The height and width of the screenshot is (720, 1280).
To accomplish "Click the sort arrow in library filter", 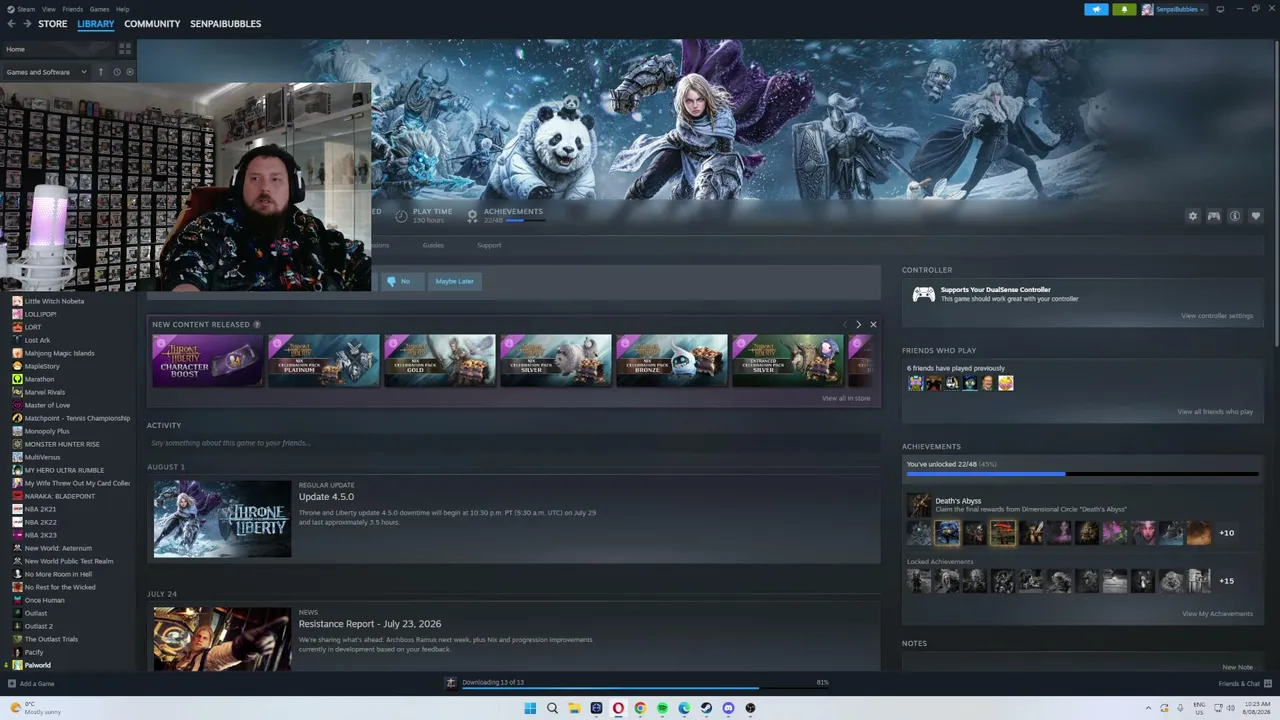I will click(x=100, y=72).
